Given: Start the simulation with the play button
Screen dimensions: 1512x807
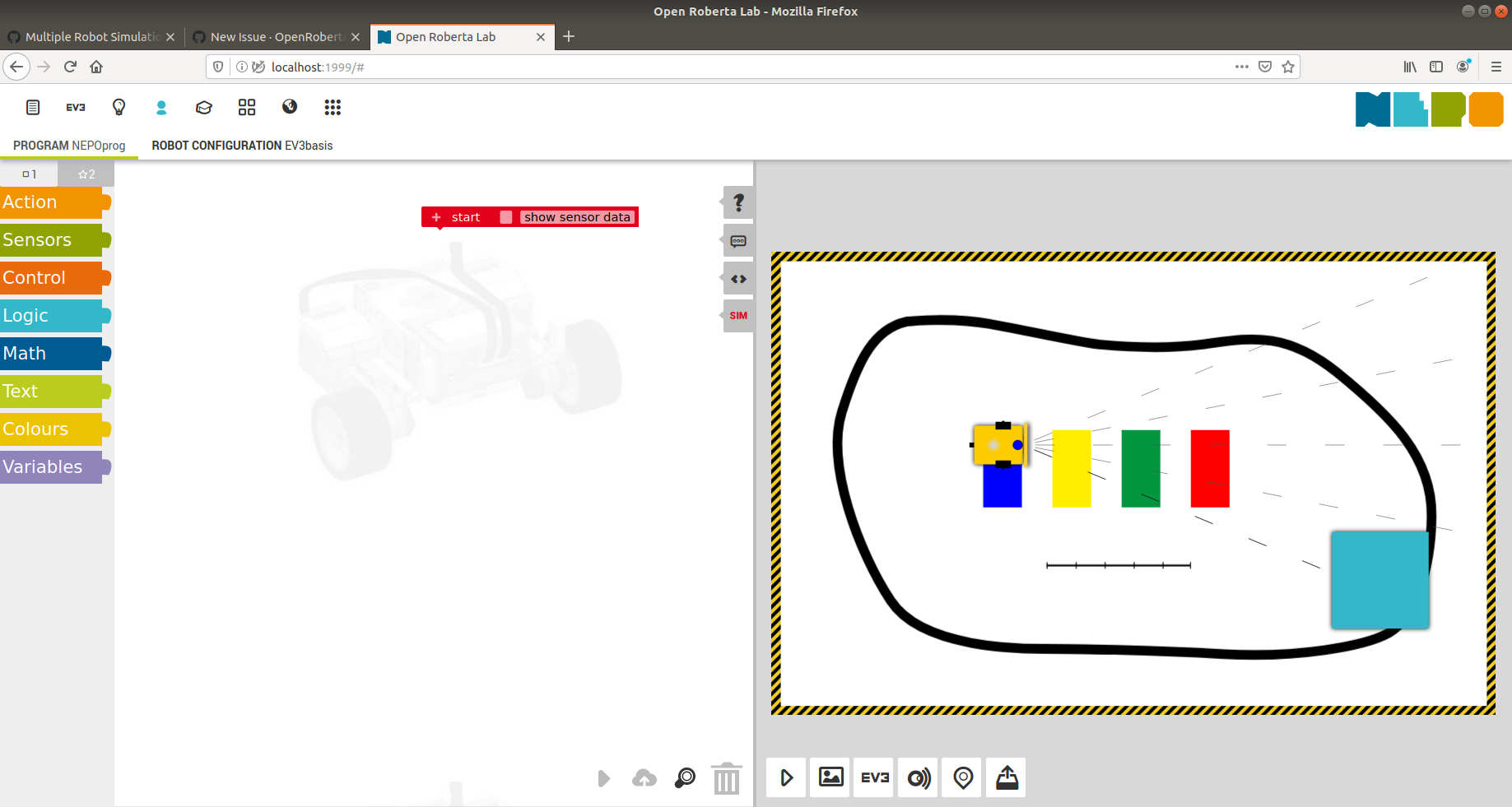Looking at the screenshot, I should coord(786,777).
